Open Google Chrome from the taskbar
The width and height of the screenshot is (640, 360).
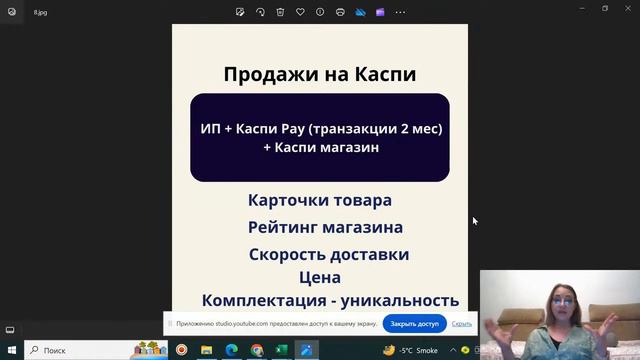[257, 350]
